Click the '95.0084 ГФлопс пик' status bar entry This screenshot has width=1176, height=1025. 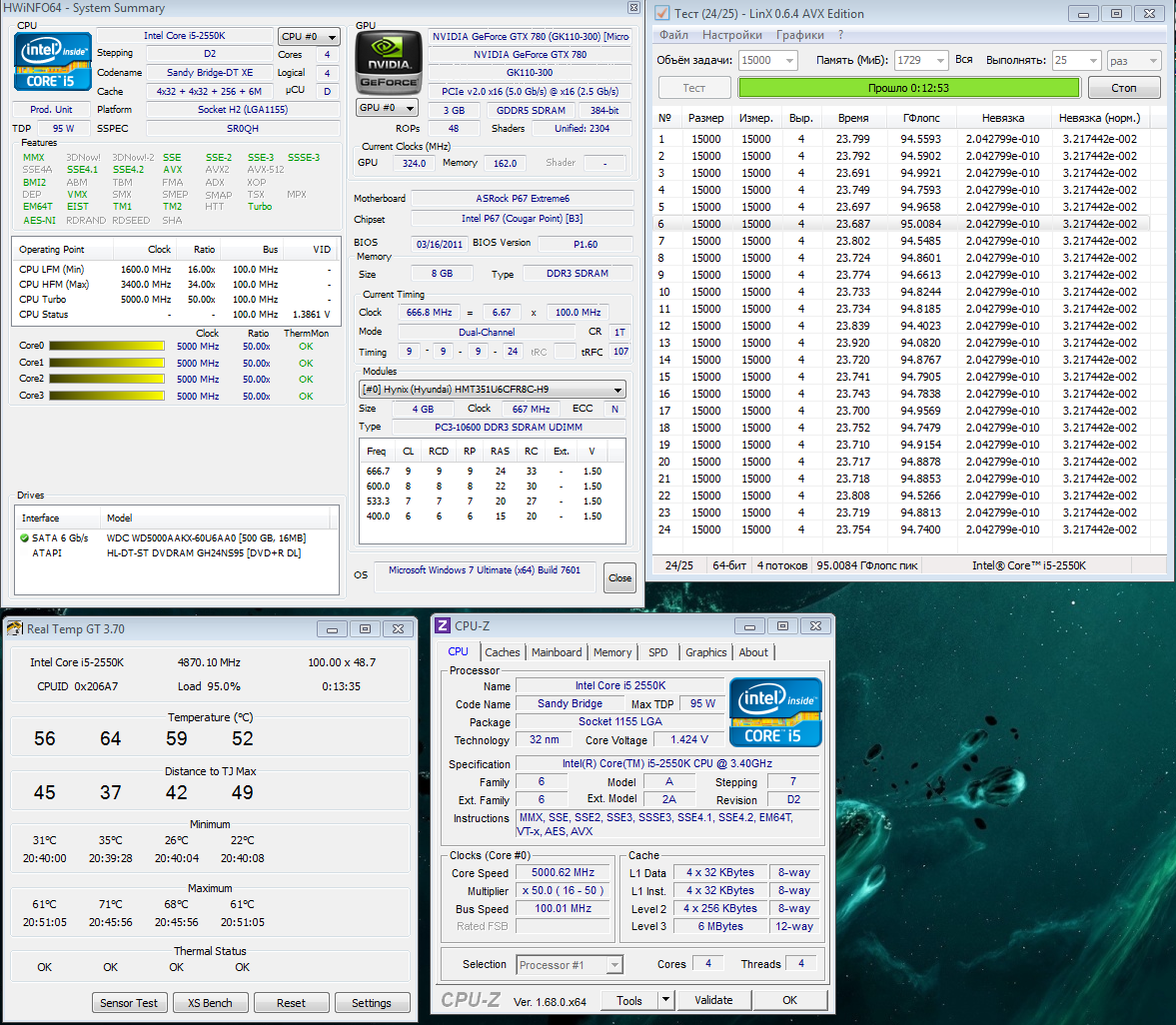click(x=866, y=565)
